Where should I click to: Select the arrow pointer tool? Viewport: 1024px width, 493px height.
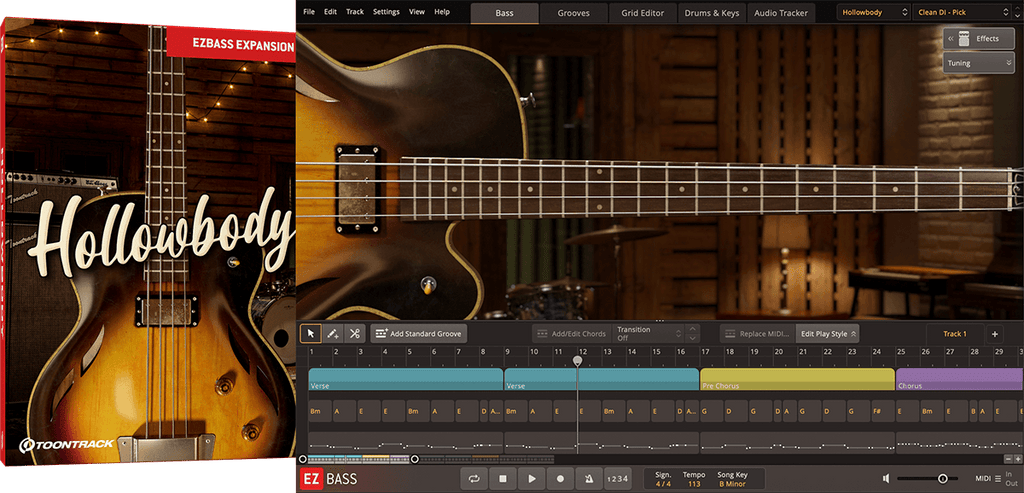[x=310, y=334]
